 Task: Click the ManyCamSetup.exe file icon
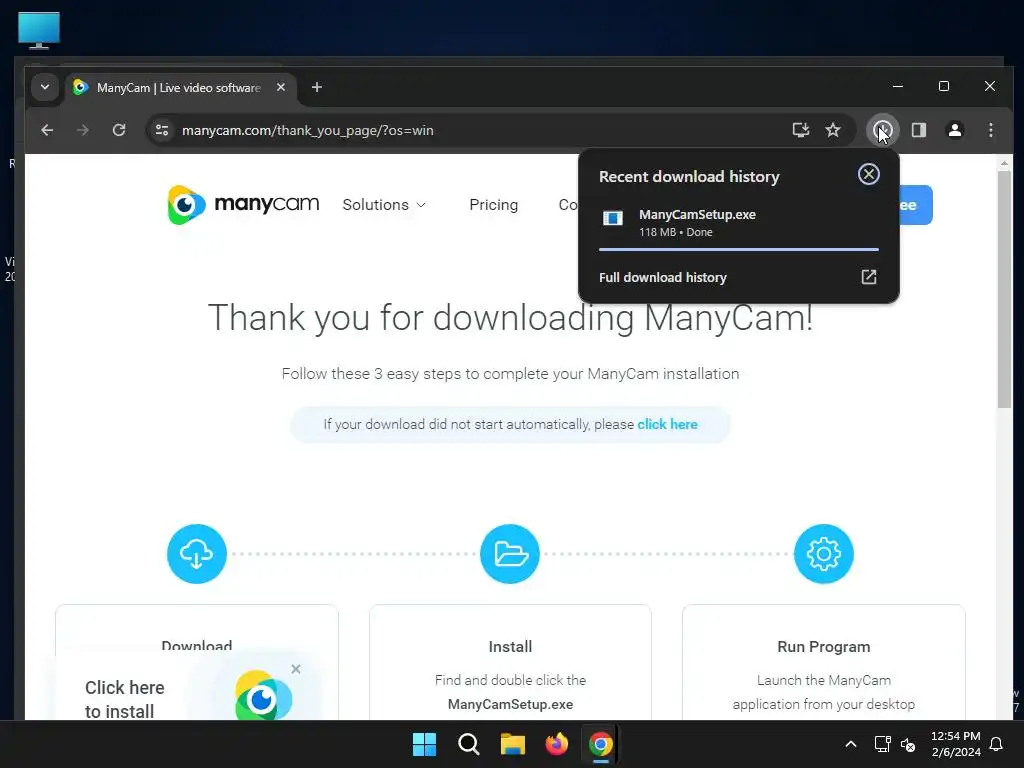click(613, 218)
